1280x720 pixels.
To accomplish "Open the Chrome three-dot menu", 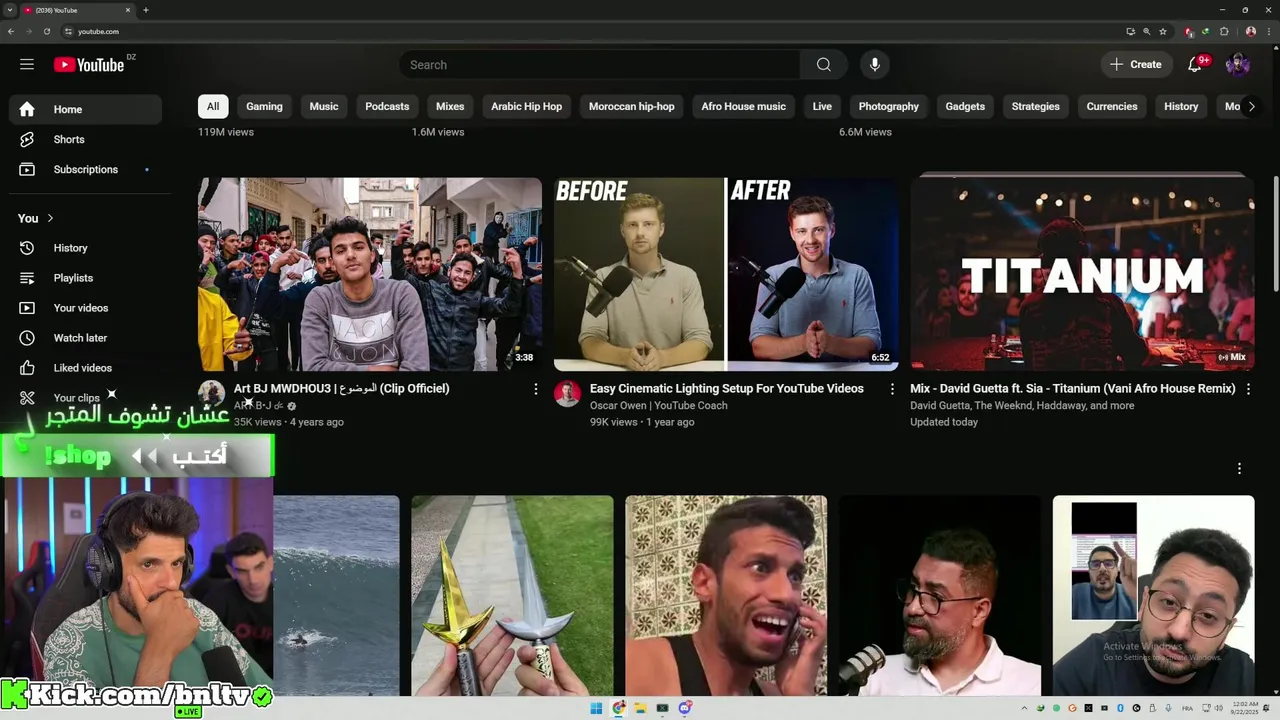I will click(1268, 31).
